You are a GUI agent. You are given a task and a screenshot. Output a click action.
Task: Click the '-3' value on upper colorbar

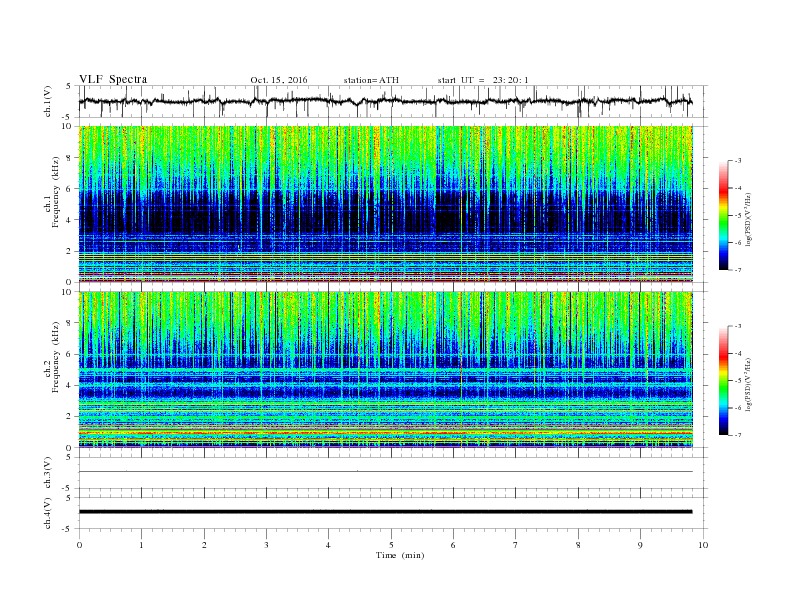tap(738, 161)
